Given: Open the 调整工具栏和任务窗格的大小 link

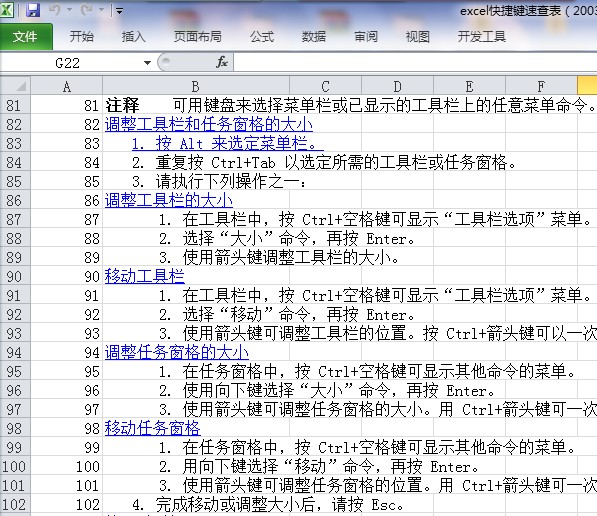Looking at the screenshot, I should click(x=209, y=125).
